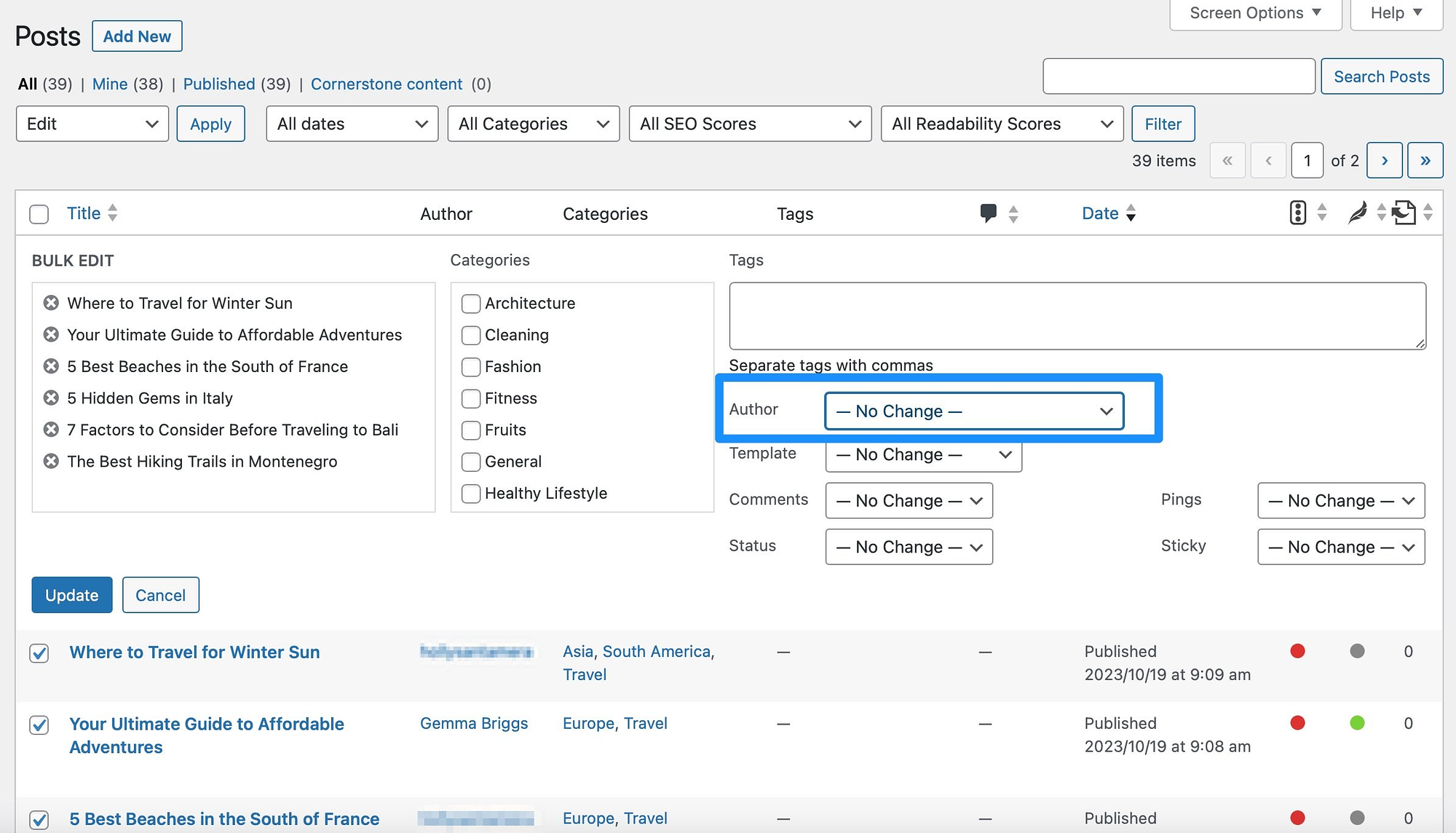Click the go to first page icon
The image size is (1456, 833).
click(x=1228, y=160)
